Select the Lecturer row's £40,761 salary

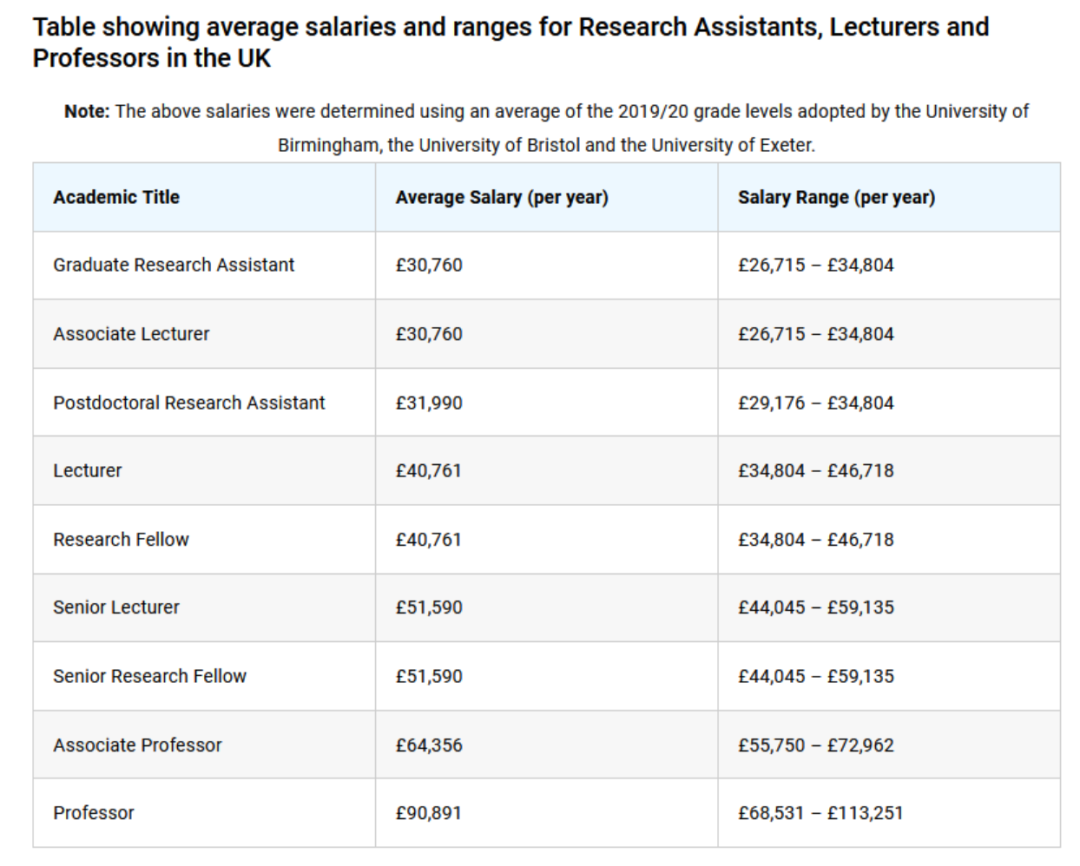(429, 470)
